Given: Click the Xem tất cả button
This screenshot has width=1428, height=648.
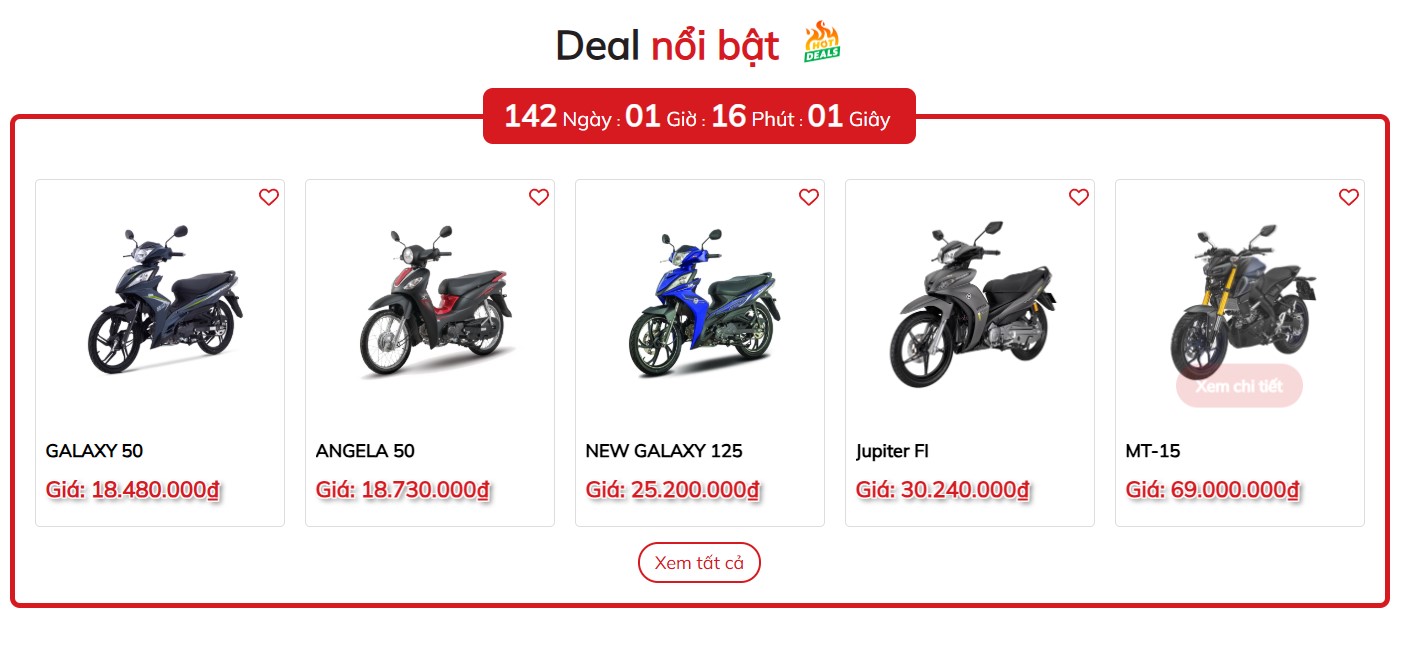Looking at the screenshot, I should (699, 563).
